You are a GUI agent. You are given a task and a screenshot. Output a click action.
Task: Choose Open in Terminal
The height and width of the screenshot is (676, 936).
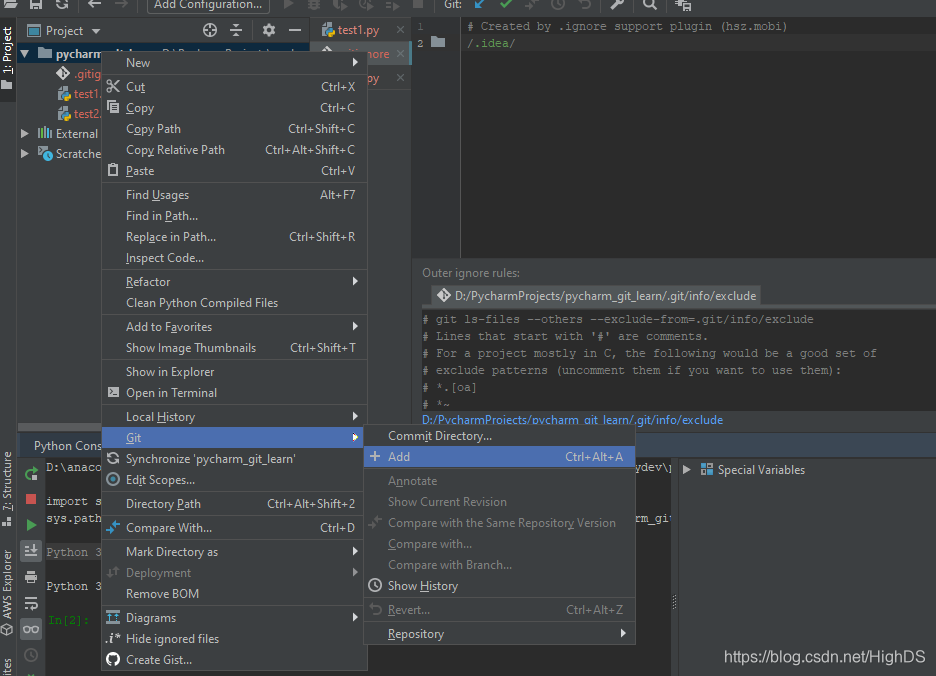point(235,393)
